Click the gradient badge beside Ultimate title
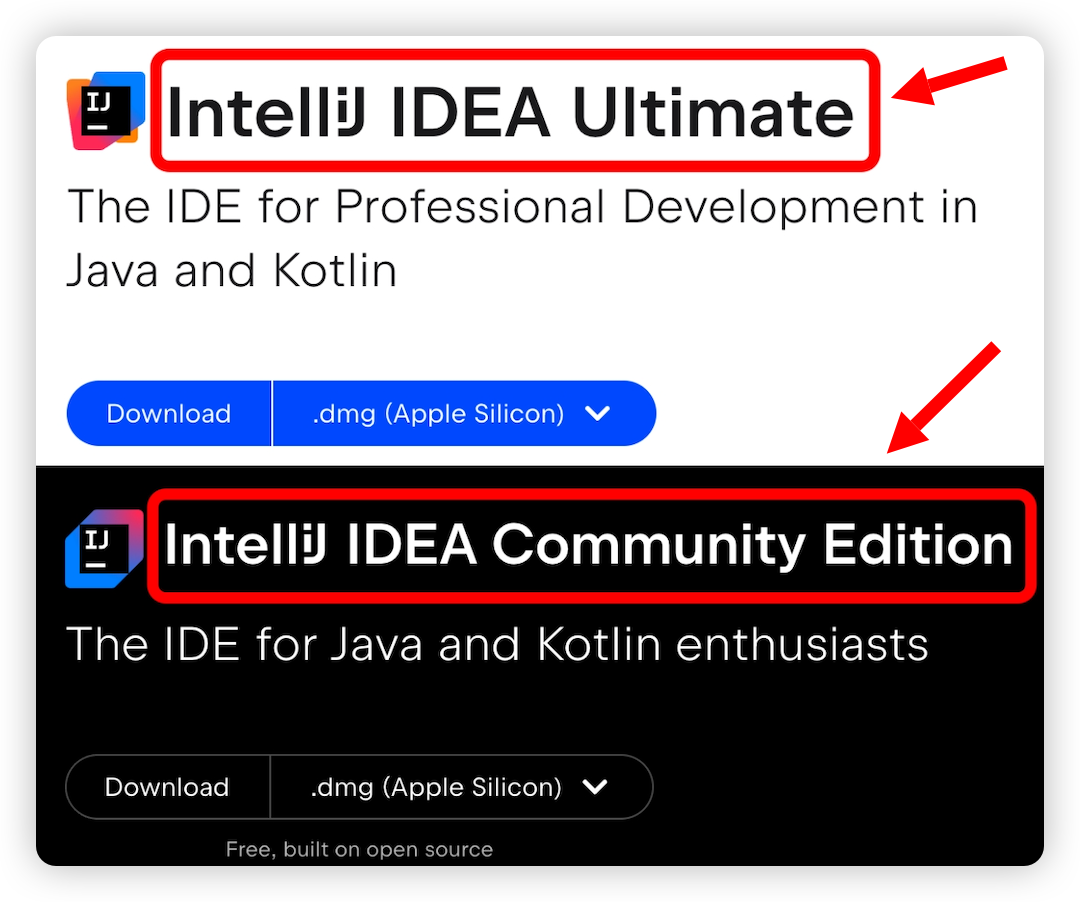 click(103, 110)
